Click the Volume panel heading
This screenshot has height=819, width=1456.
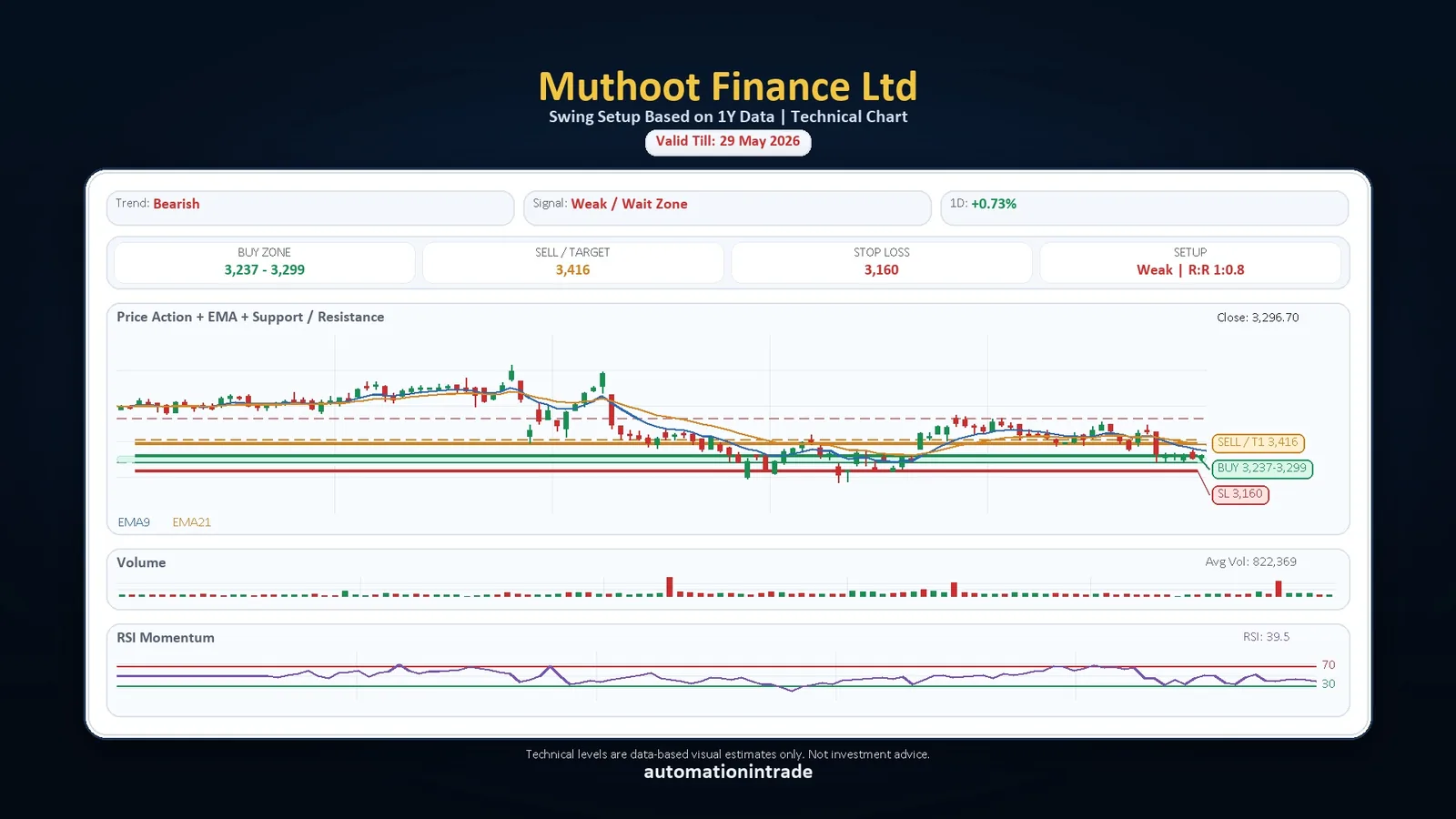click(141, 562)
